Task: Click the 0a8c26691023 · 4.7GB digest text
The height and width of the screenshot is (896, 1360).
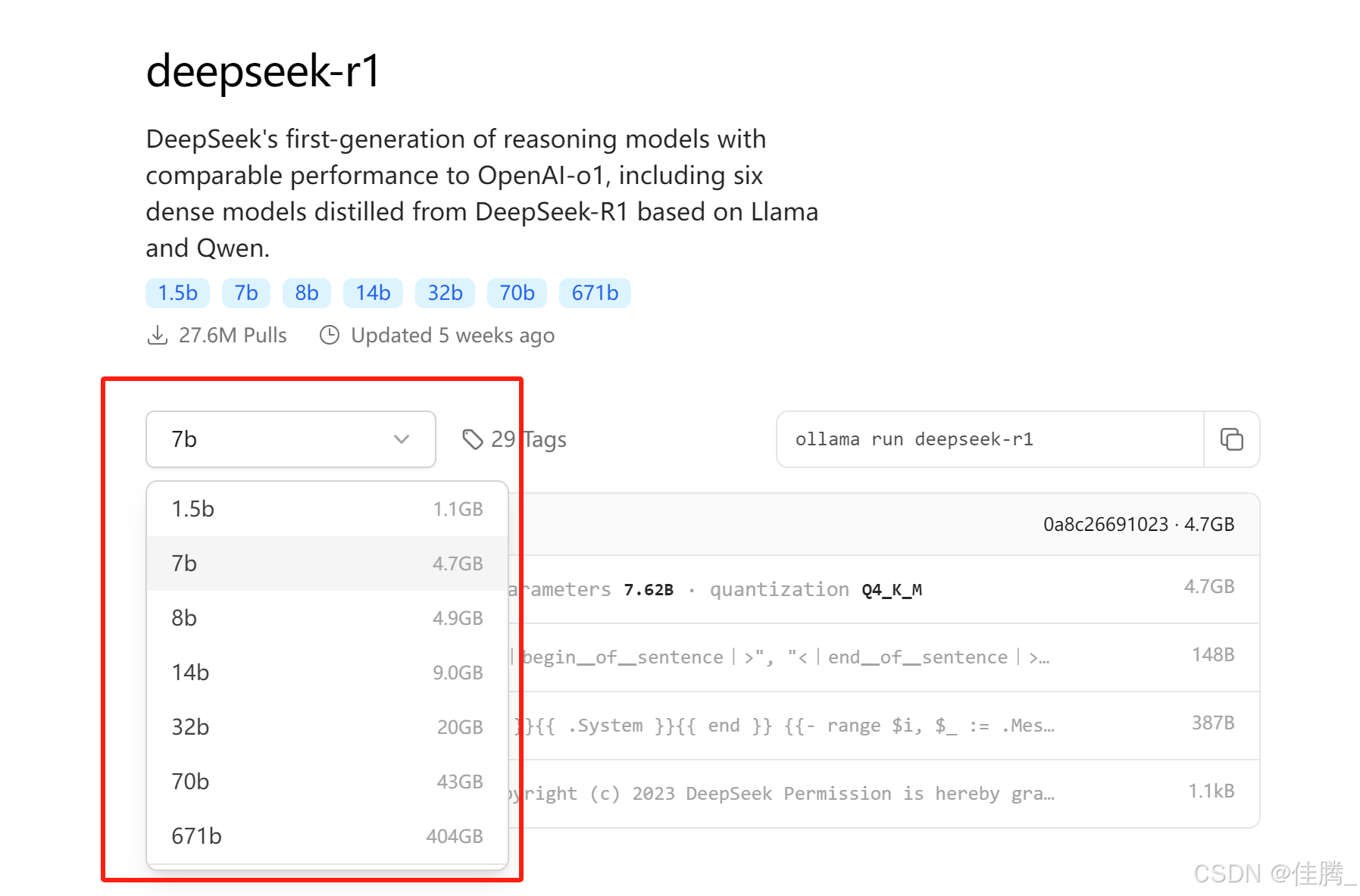Action: tap(1138, 524)
